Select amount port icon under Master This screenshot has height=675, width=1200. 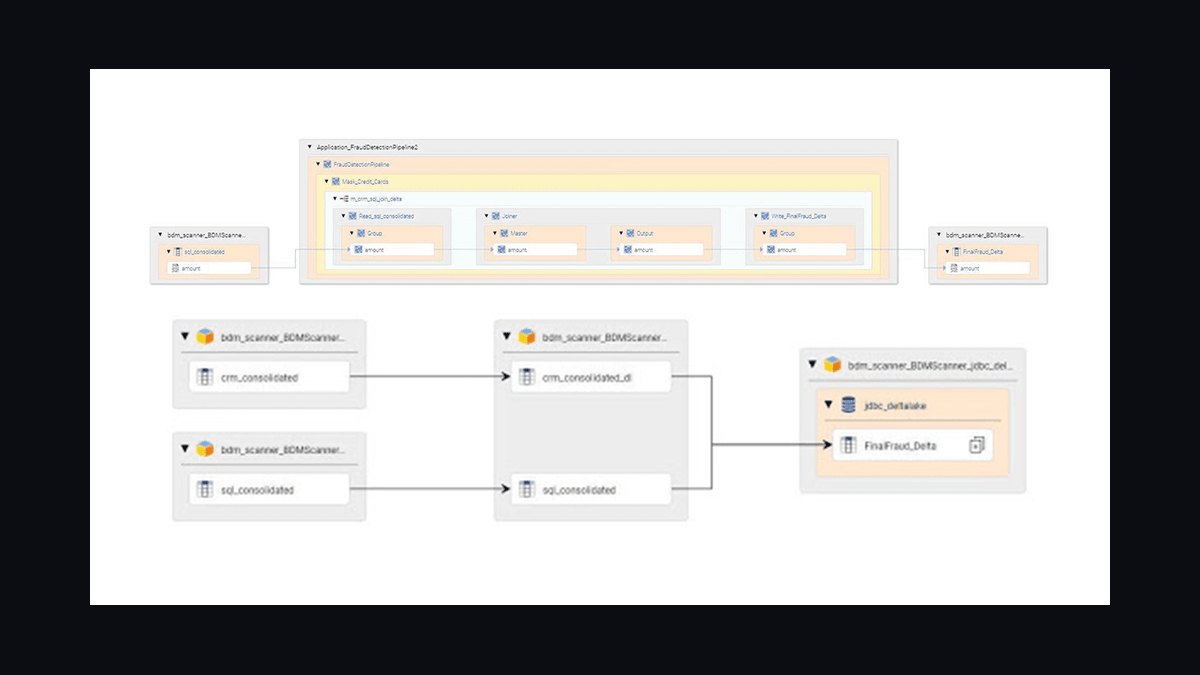tap(502, 249)
